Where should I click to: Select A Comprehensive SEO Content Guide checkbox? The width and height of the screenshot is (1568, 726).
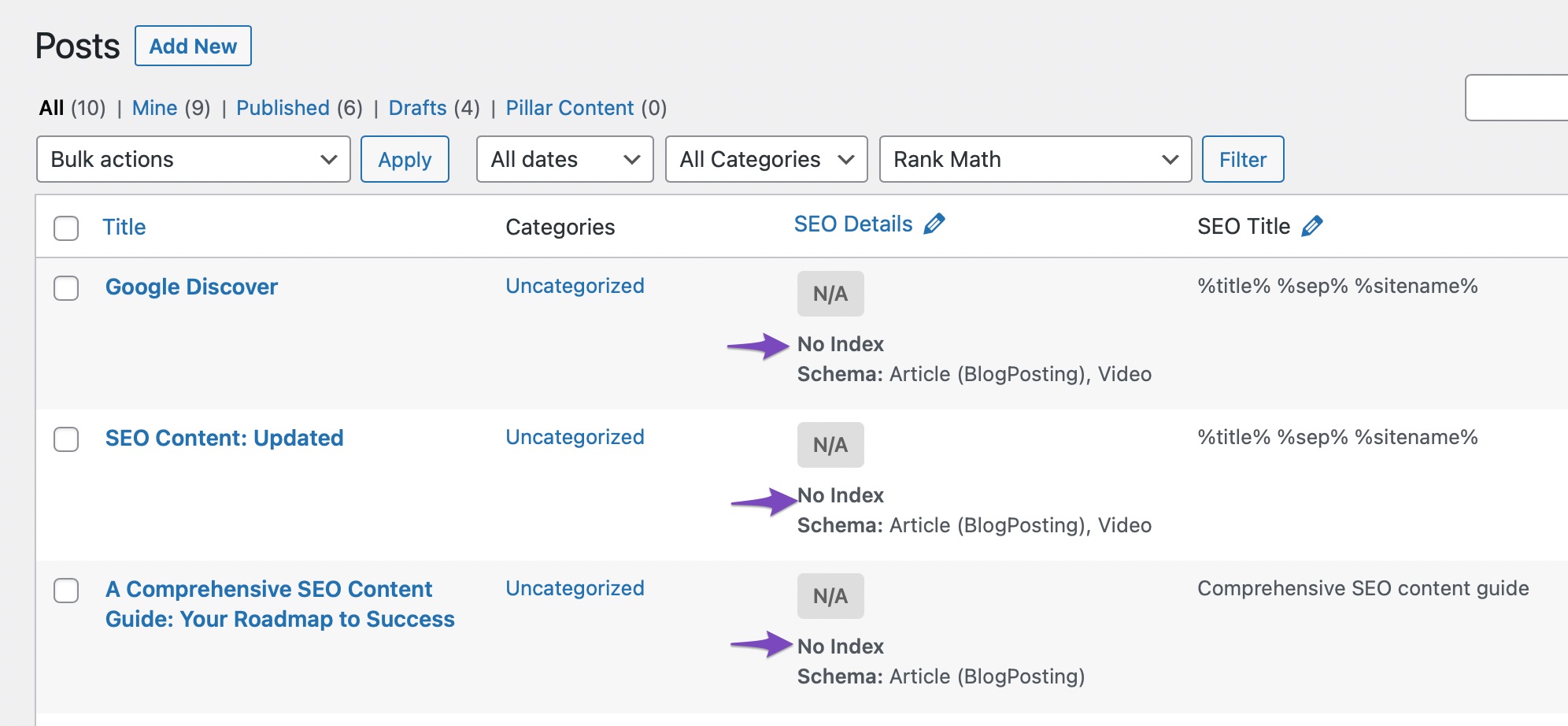tap(66, 591)
